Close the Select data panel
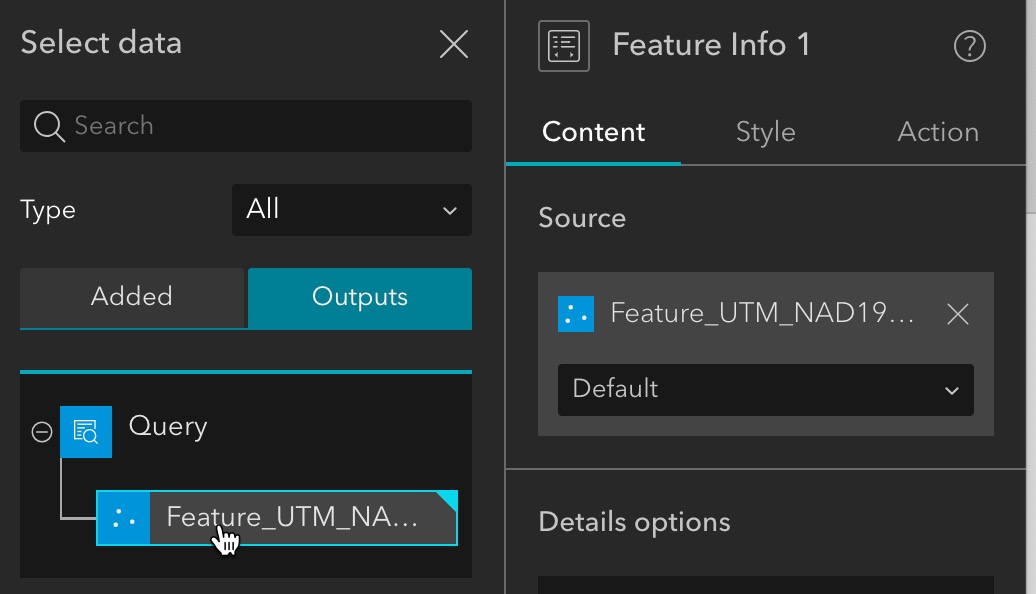 pyautogui.click(x=454, y=44)
